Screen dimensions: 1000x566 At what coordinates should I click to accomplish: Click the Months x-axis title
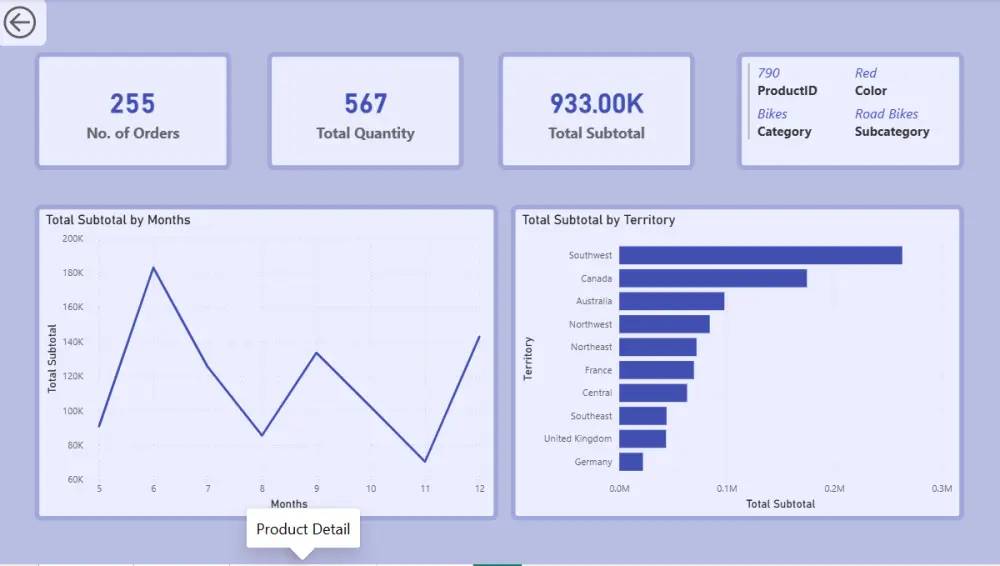point(289,503)
